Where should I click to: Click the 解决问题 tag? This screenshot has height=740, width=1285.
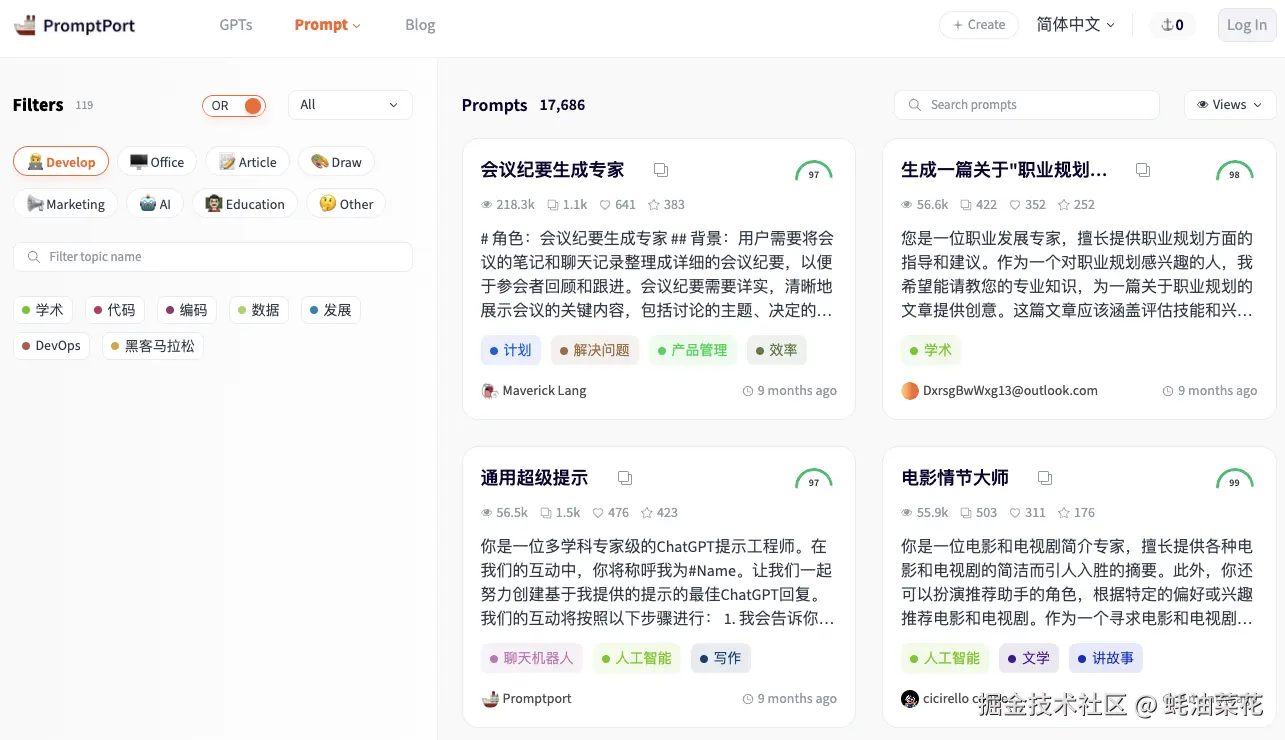coord(595,350)
